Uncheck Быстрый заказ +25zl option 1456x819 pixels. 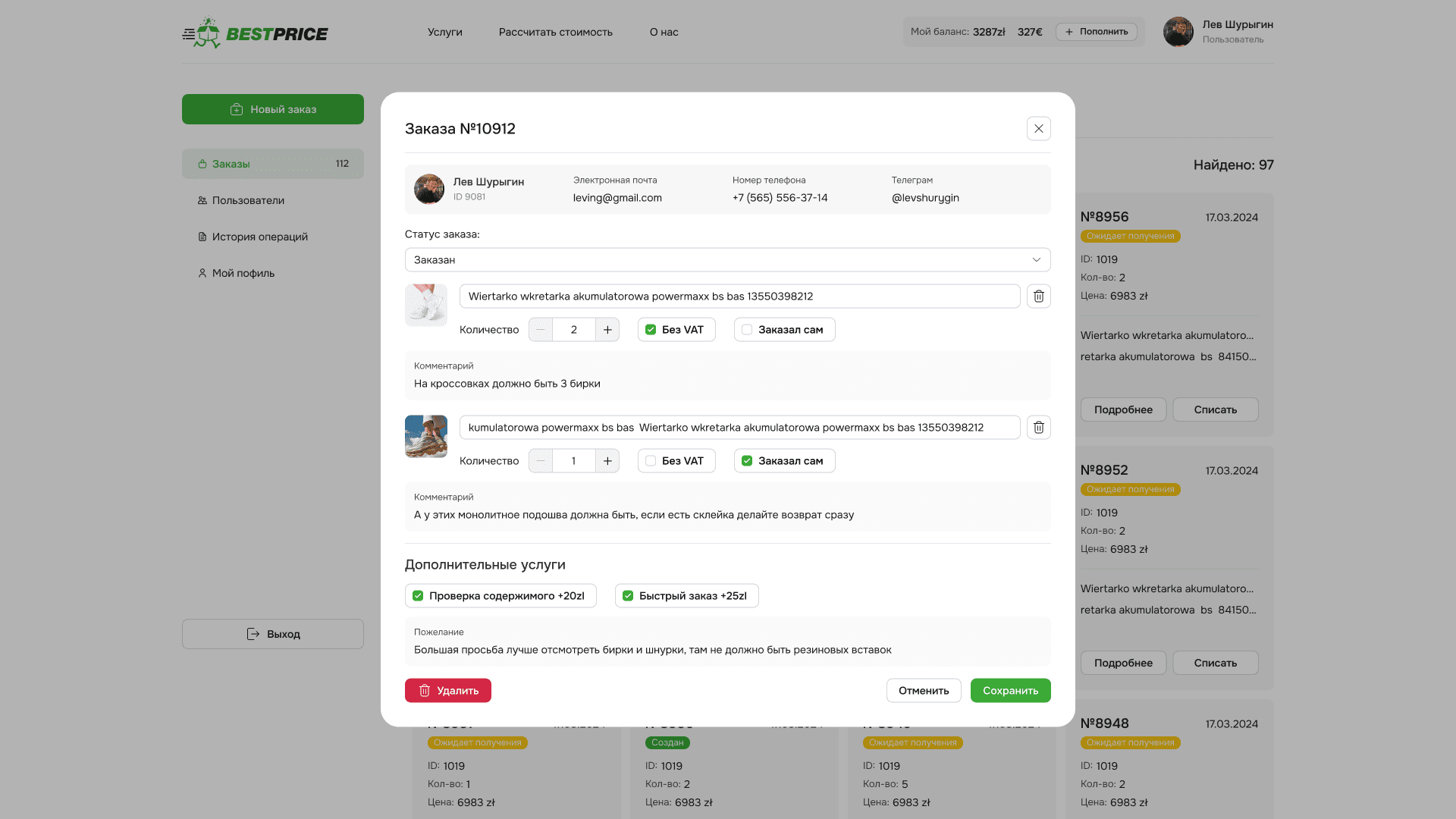(x=628, y=596)
